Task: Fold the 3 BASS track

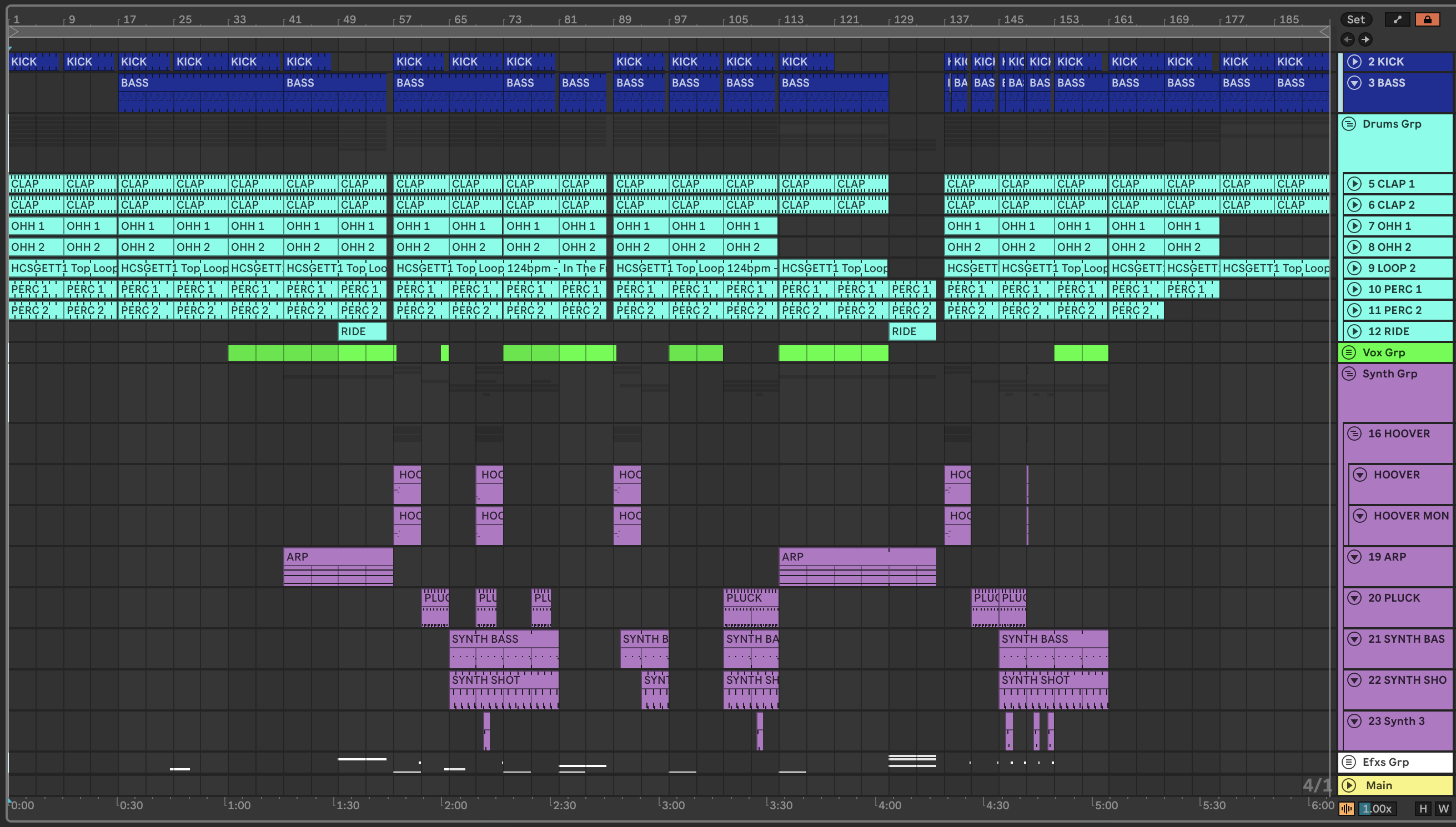Action: 1354,83
